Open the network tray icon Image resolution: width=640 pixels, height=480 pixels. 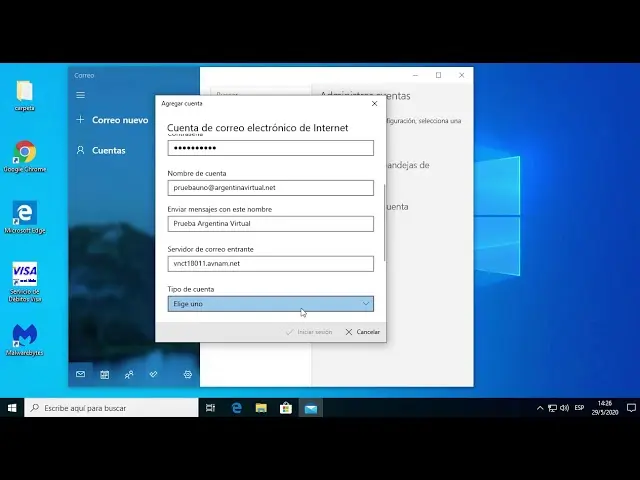pyautogui.click(x=552, y=408)
